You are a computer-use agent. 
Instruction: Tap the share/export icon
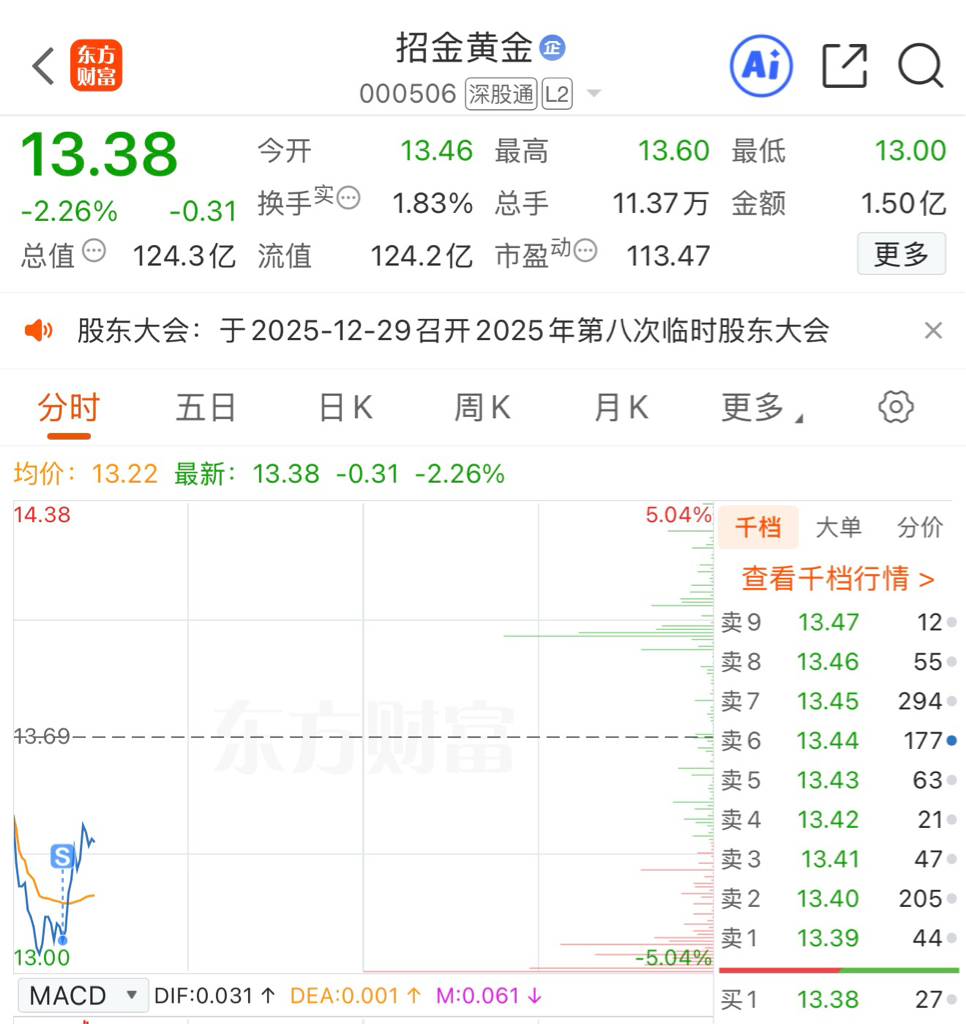(844, 66)
